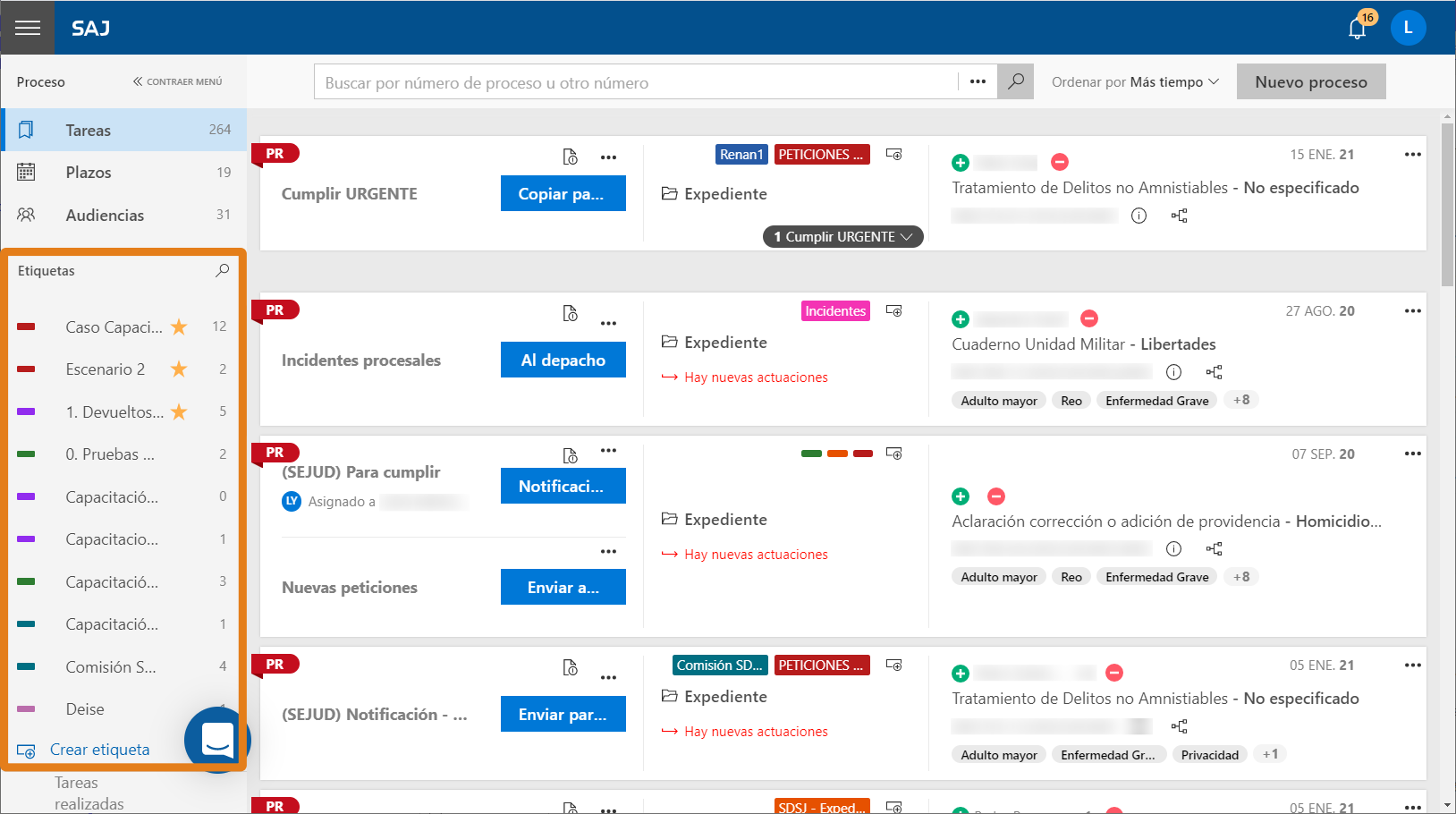Open the user profile avatar L
This screenshot has width=1456, height=814.
click(x=1408, y=28)
